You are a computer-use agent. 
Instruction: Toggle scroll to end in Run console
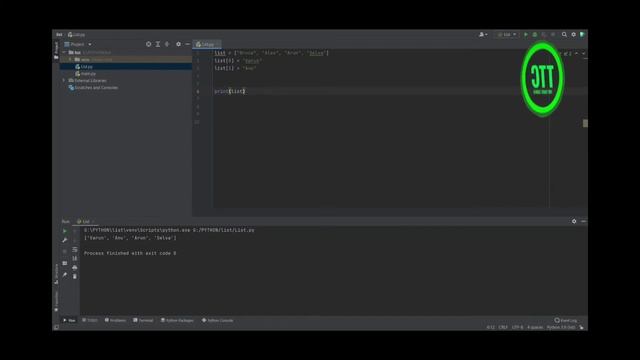(75, 258)
